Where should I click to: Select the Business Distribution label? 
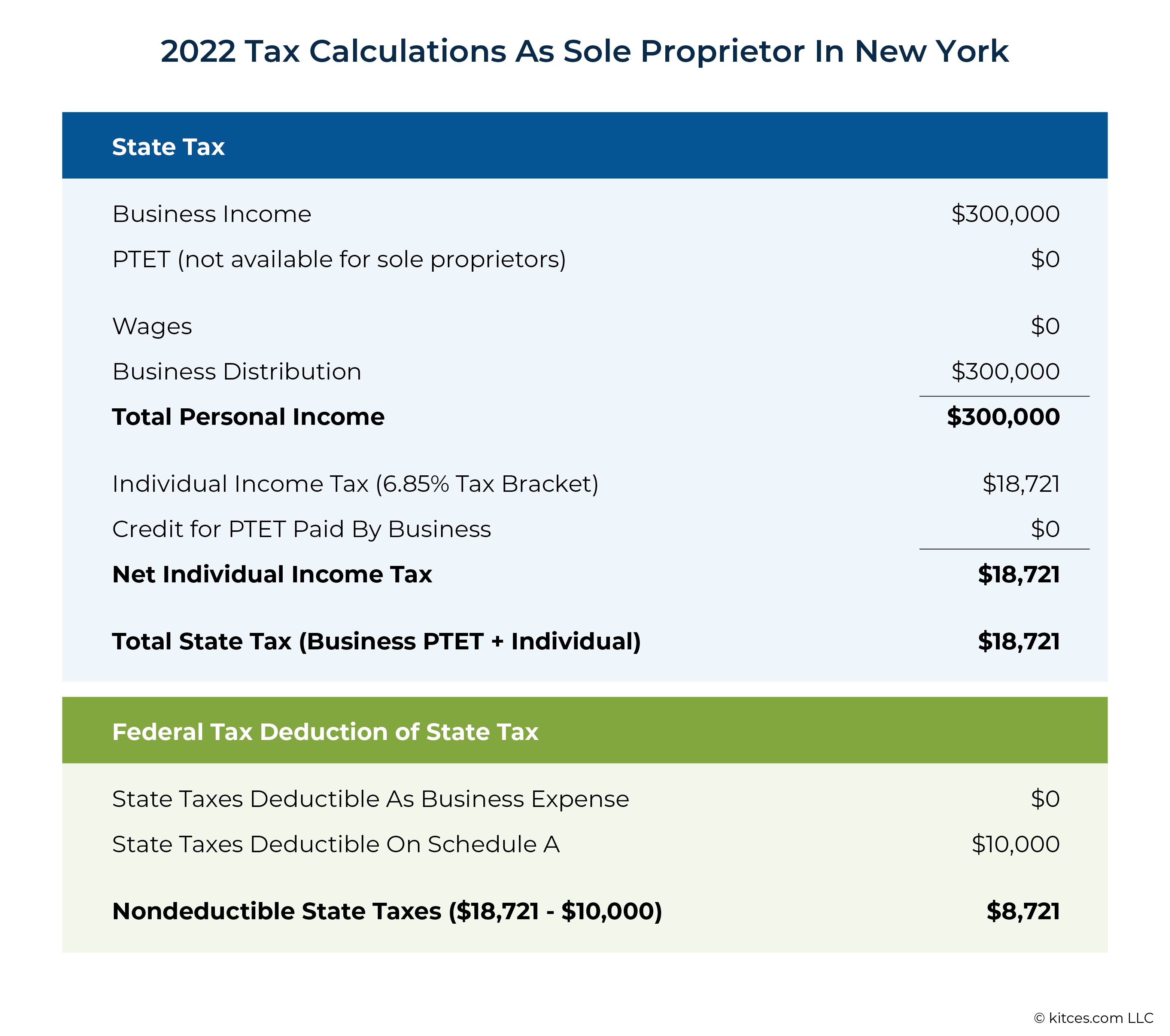237,372
